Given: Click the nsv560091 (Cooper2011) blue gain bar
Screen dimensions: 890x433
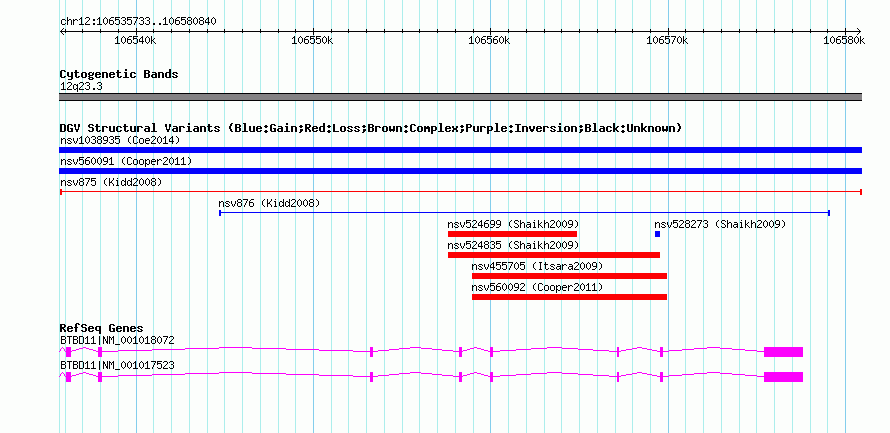Looking at the screenshot, I should 460,171.
